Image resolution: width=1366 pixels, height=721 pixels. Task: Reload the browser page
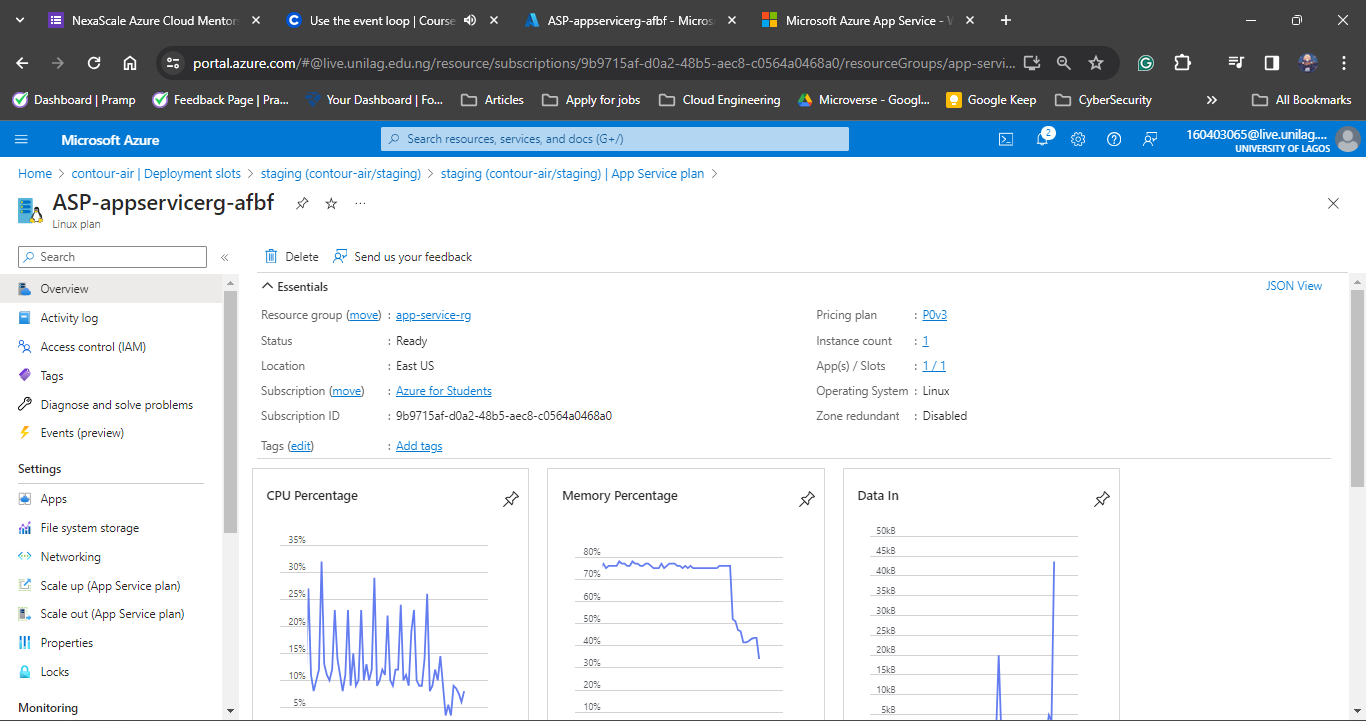pyautogui.click(x=94, y=63)
